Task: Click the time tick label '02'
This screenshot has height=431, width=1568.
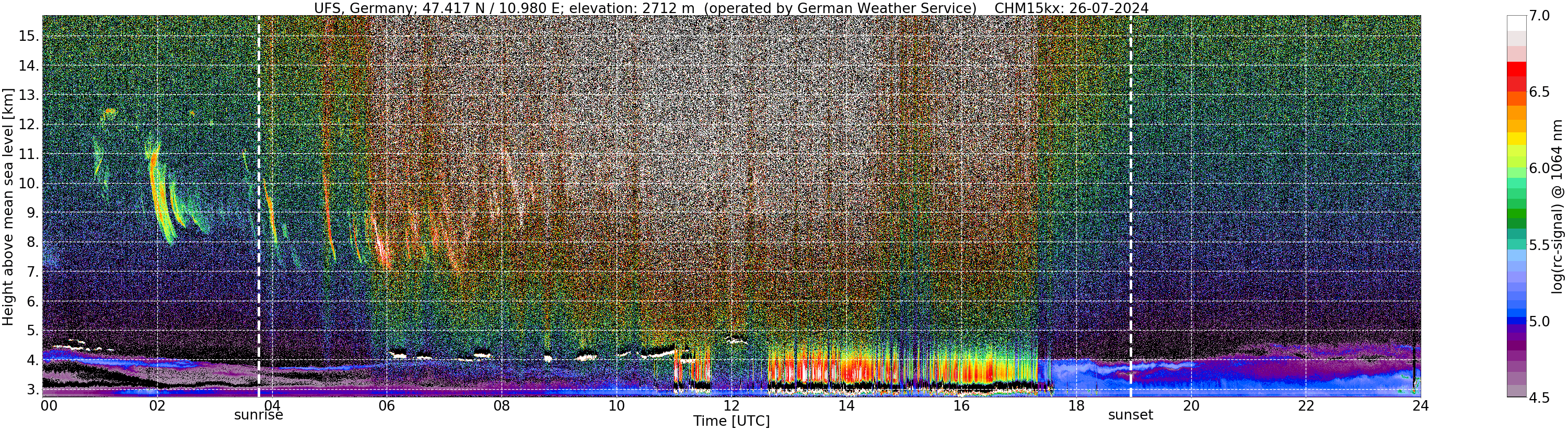Action: tap(157, 405)
